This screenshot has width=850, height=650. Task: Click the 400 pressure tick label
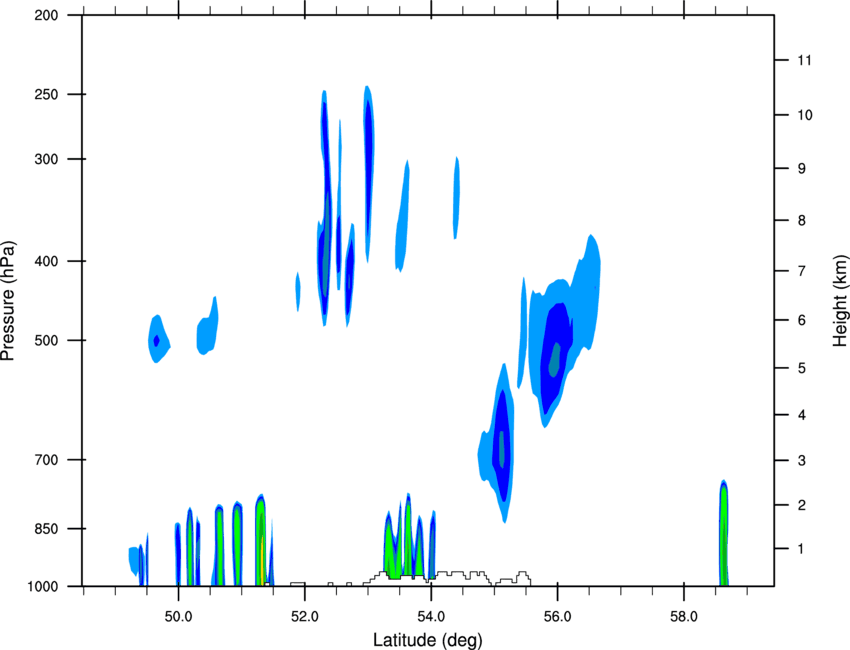[46, 261]
